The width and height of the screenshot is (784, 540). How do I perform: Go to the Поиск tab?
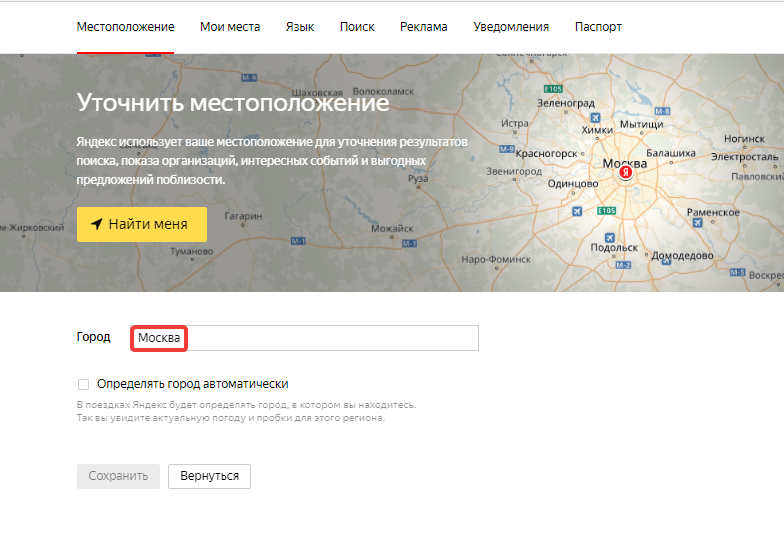357,27
